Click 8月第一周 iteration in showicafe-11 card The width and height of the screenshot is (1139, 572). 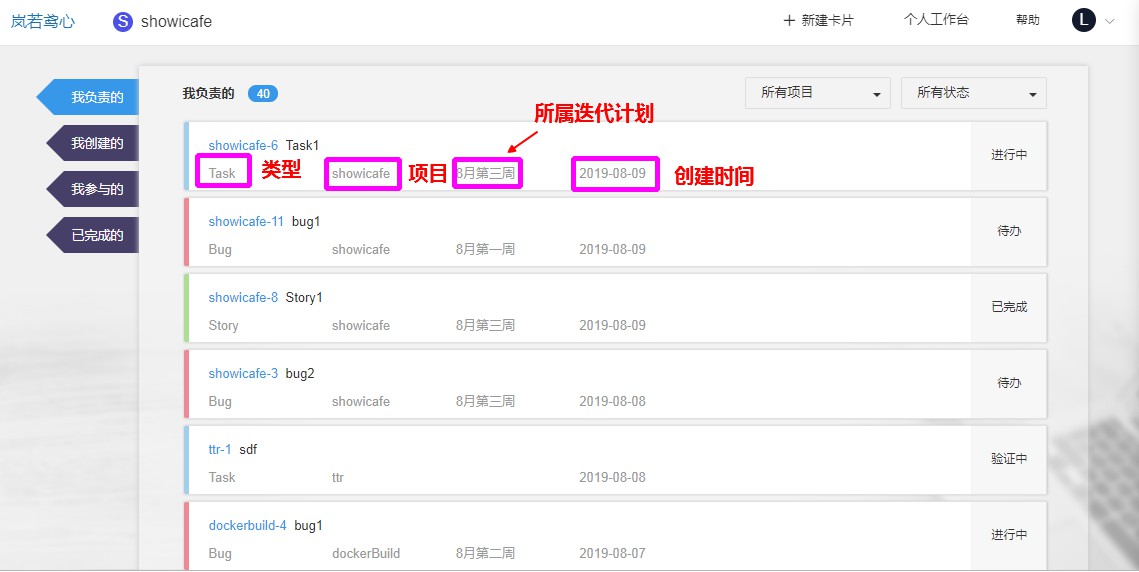(485, 249)
